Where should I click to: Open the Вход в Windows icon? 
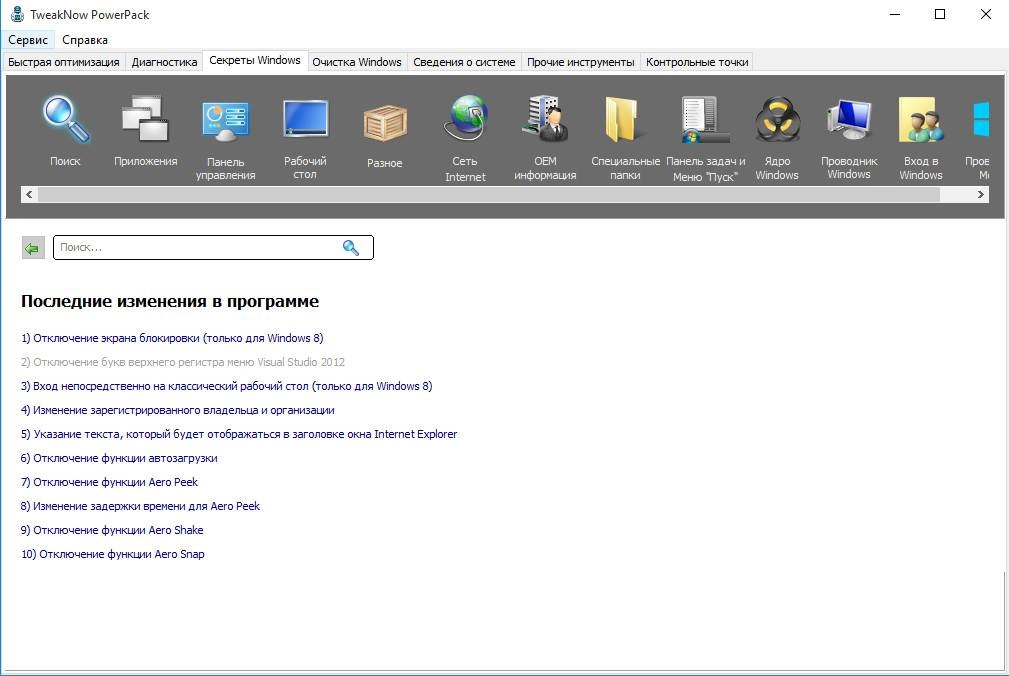click(x=921, y=120)
